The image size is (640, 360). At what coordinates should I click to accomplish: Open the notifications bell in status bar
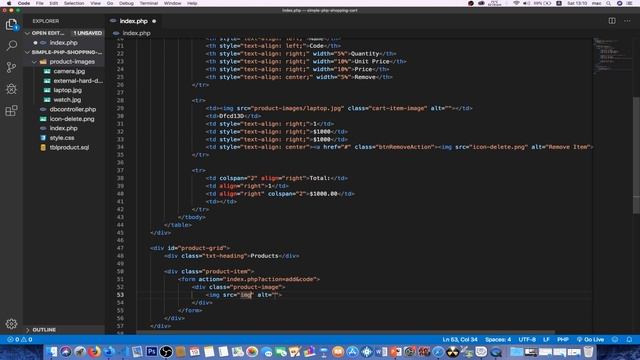pyautogui.click(x=629, y=340)
